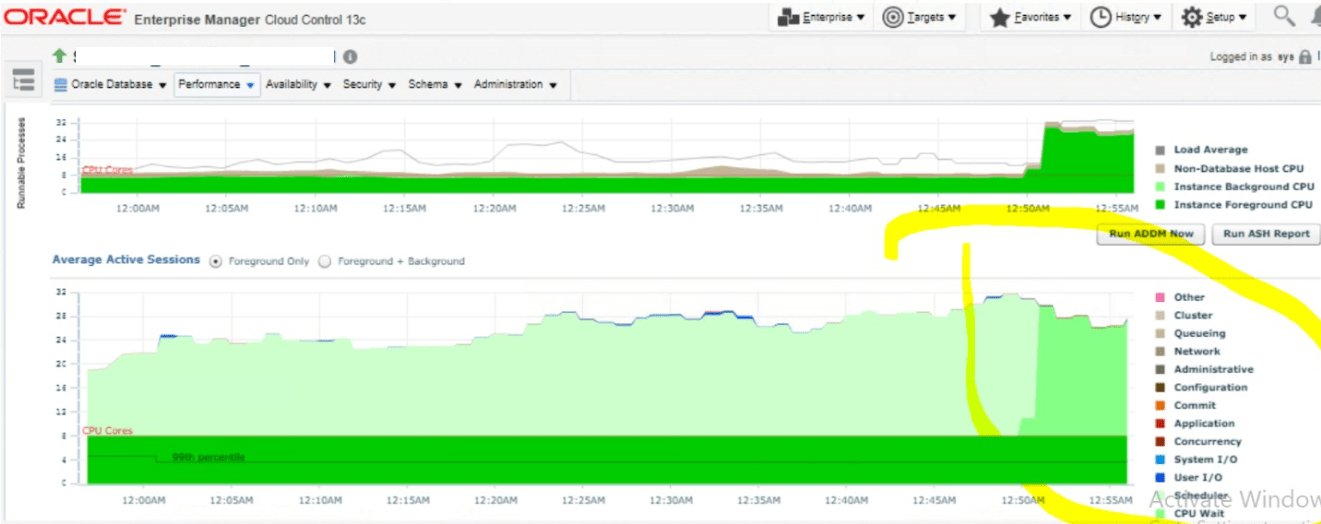Expand the Oracle Database dropdown

click(111, 85)
